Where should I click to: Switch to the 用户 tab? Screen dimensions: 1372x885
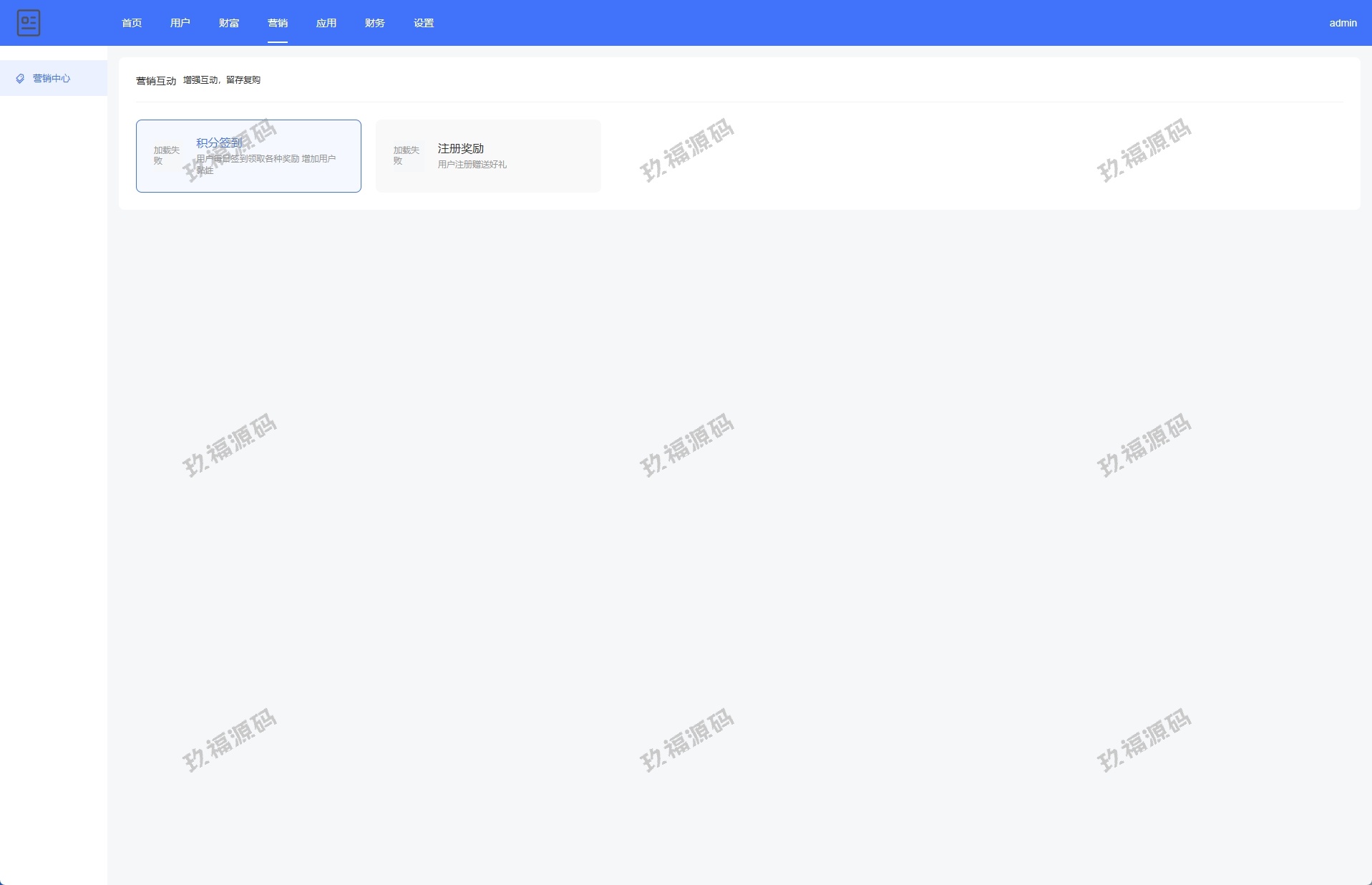tap(180, 23)
